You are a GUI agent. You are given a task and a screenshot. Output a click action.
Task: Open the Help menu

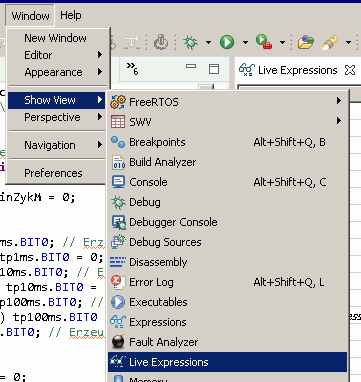(x=71, y=15)
